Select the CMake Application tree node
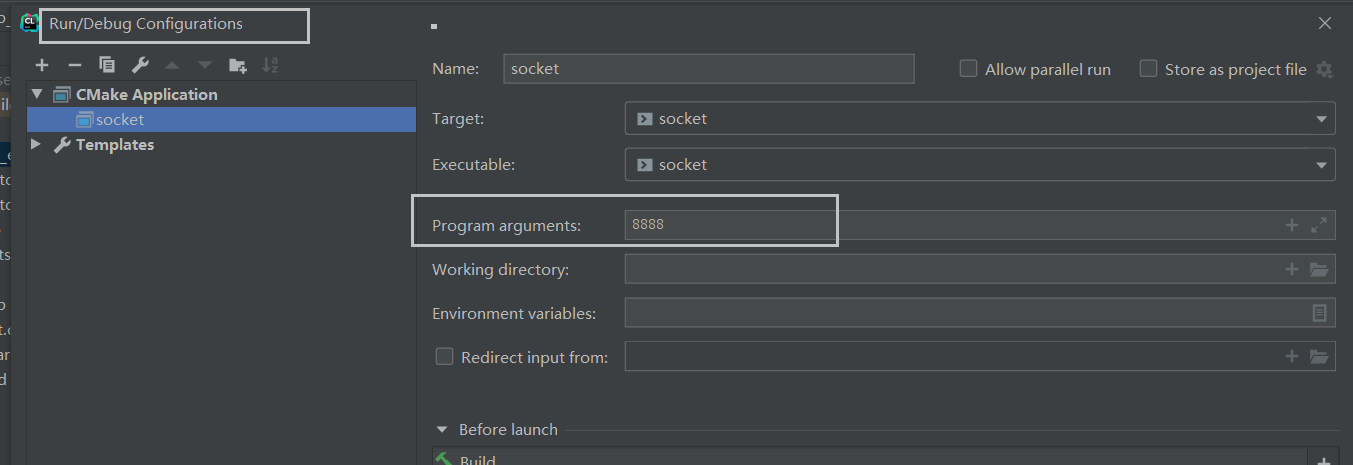 (146, 94)
